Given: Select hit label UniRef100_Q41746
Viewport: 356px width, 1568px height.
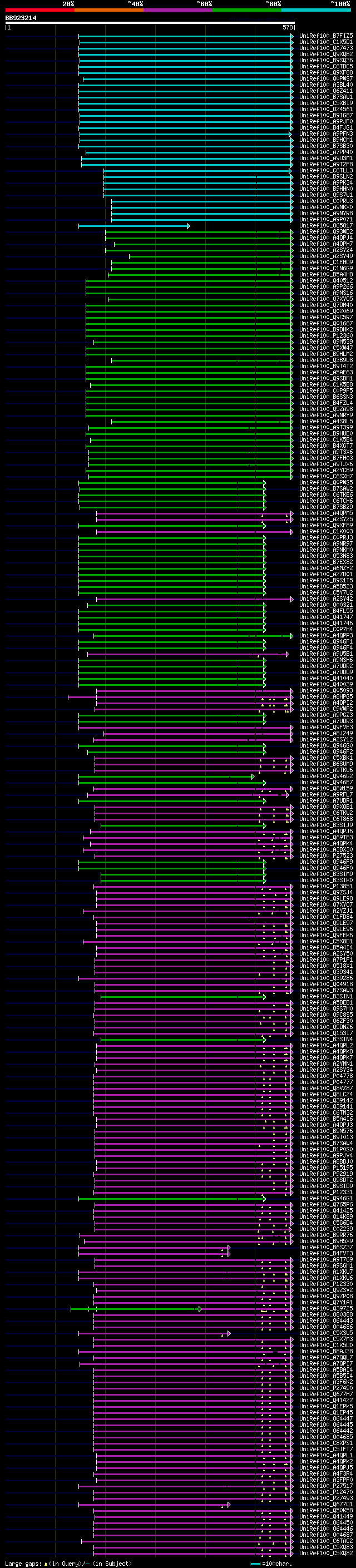Looking at the screenshot, I should coord(326,624).
